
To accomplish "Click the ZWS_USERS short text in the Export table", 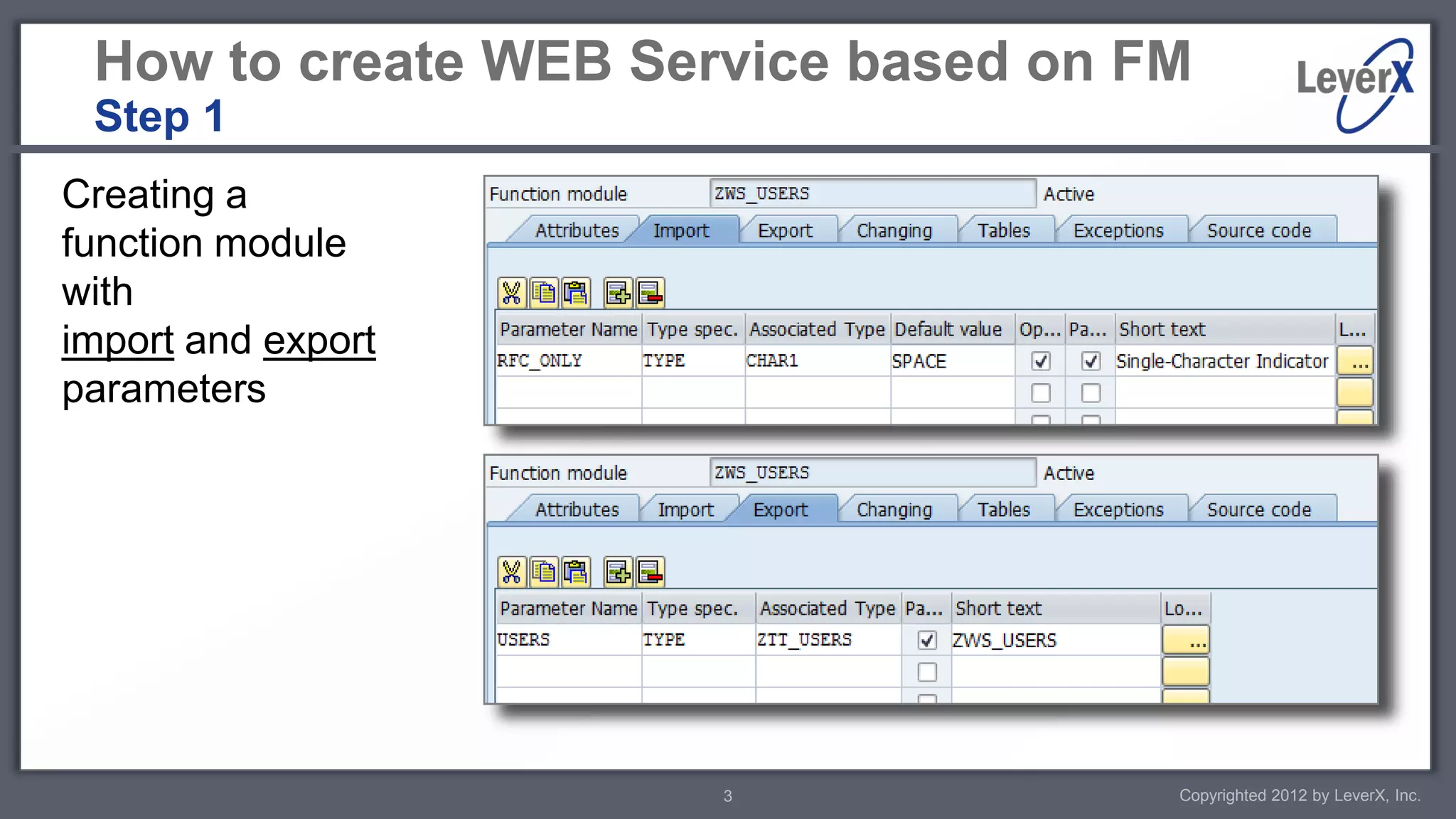I will (1056, 640).
